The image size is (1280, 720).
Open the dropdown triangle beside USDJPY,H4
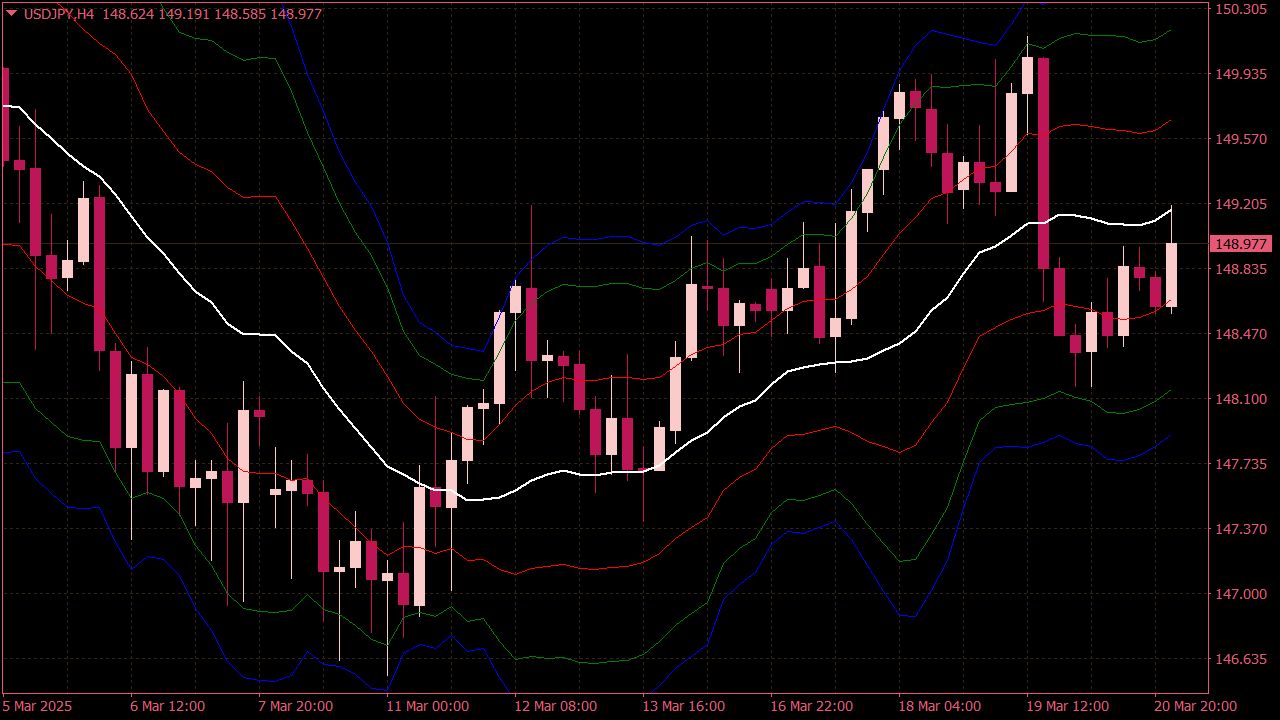pyautogui.click(x=12, y=12)
